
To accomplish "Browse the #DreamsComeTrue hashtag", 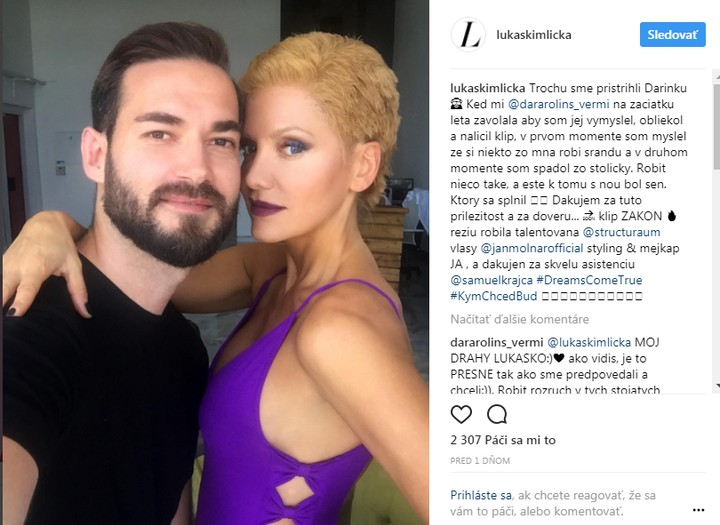I will click(589, 280).
